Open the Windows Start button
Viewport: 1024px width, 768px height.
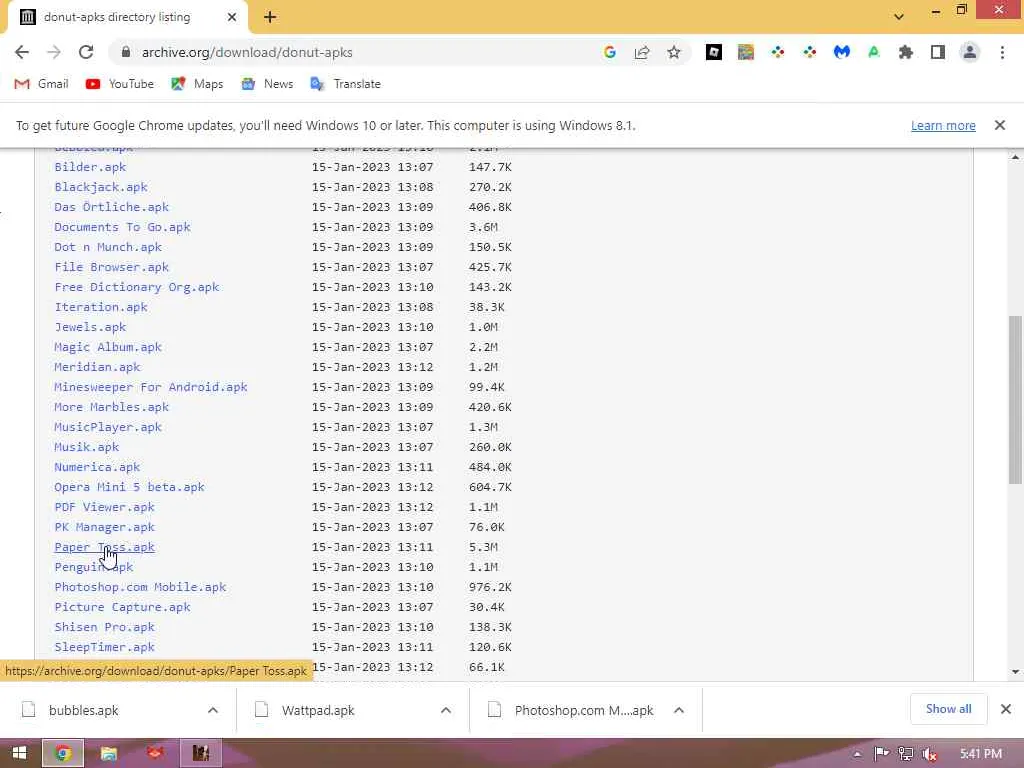[x=19, y=754]
